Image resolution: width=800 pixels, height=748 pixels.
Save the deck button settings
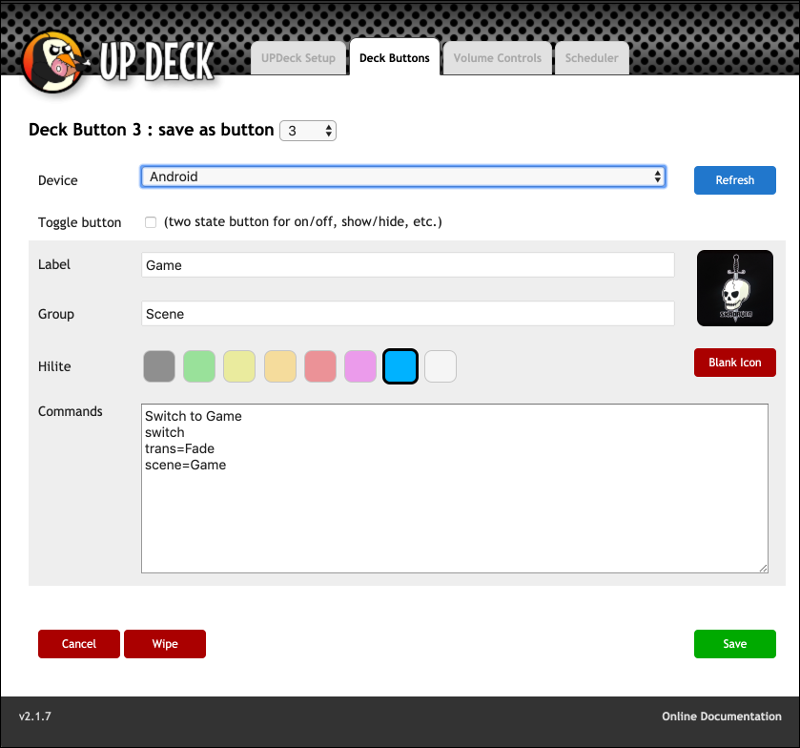pyautogui.click(x=734, y=644)
